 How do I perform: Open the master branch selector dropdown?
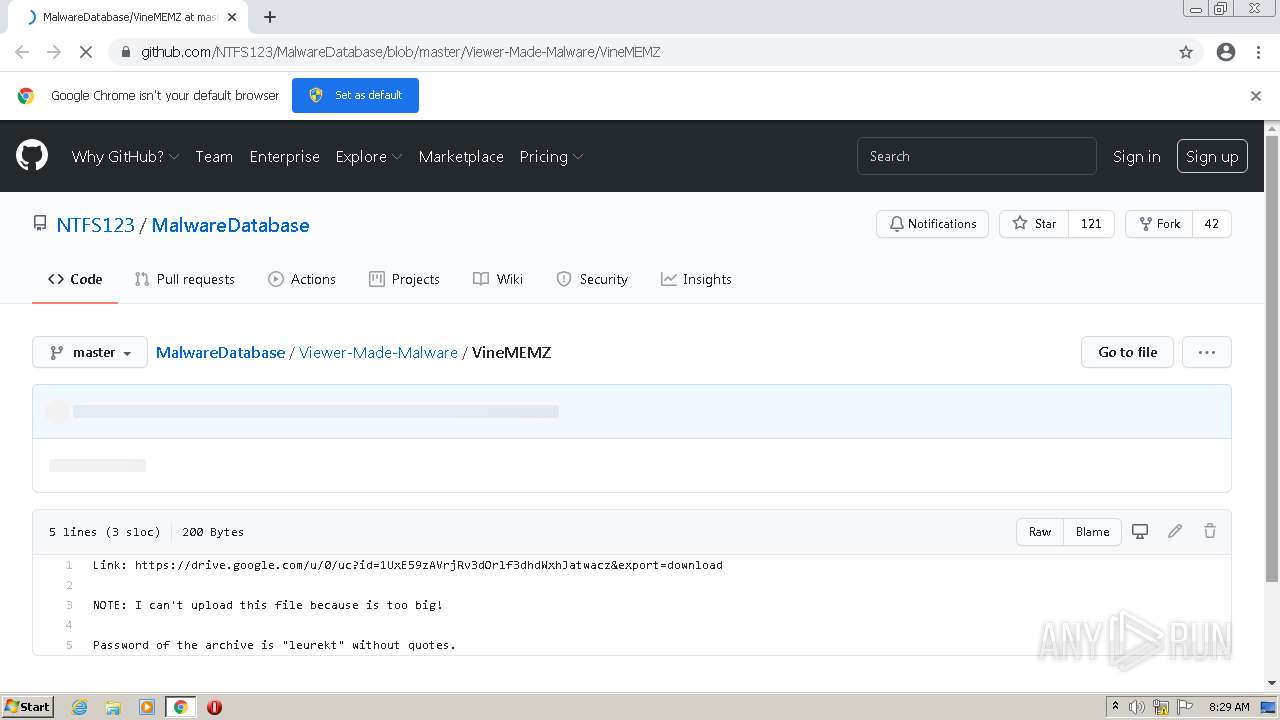90,352
